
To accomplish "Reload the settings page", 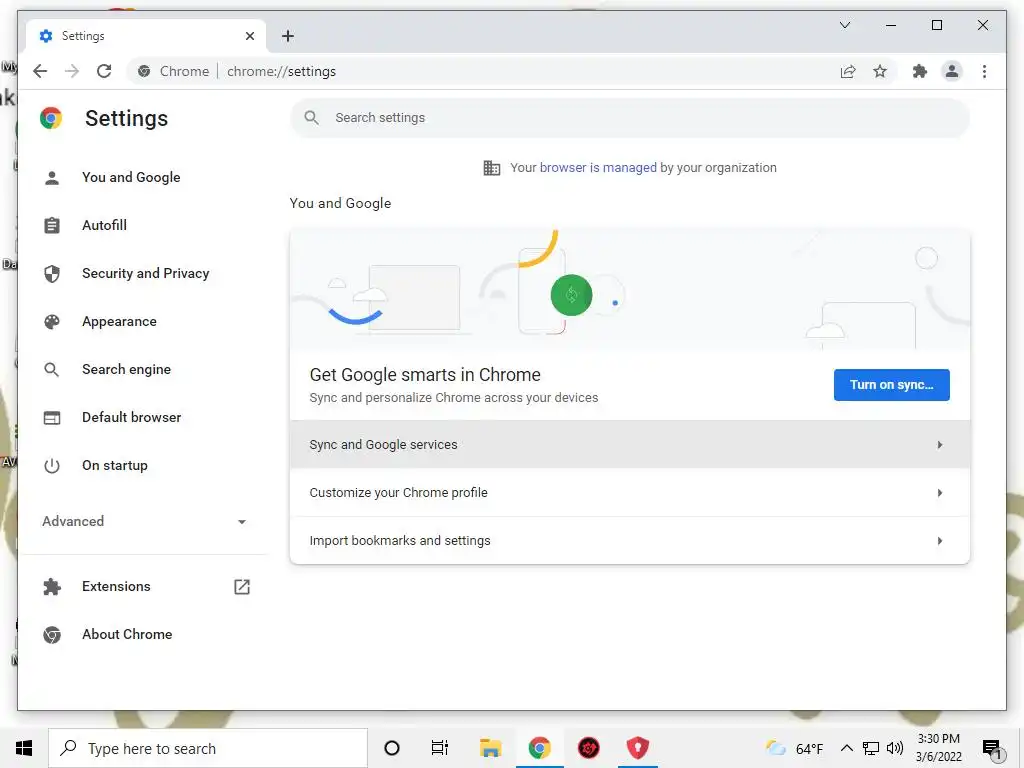I will (104, 71).
